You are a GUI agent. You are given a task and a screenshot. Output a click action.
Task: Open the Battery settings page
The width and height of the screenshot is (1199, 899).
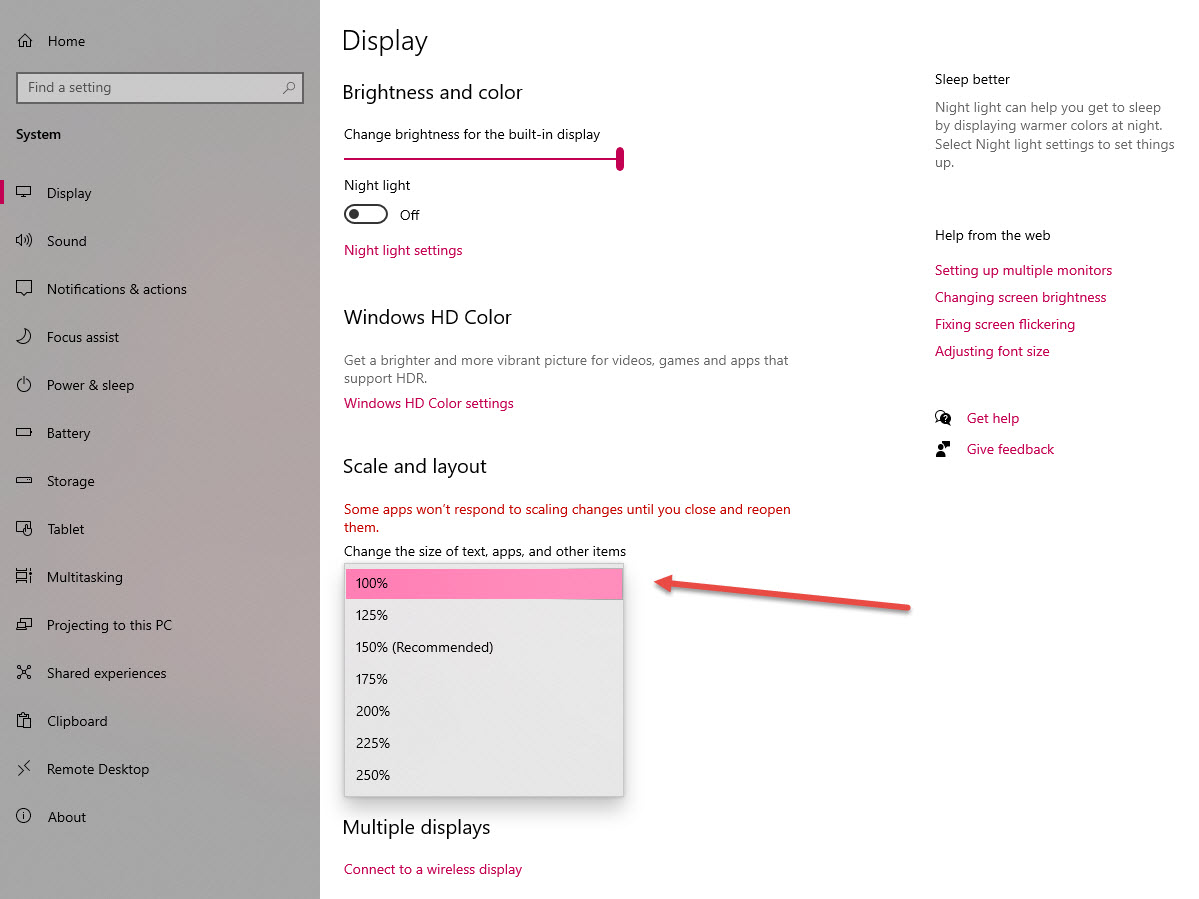[x=160, y=433]
